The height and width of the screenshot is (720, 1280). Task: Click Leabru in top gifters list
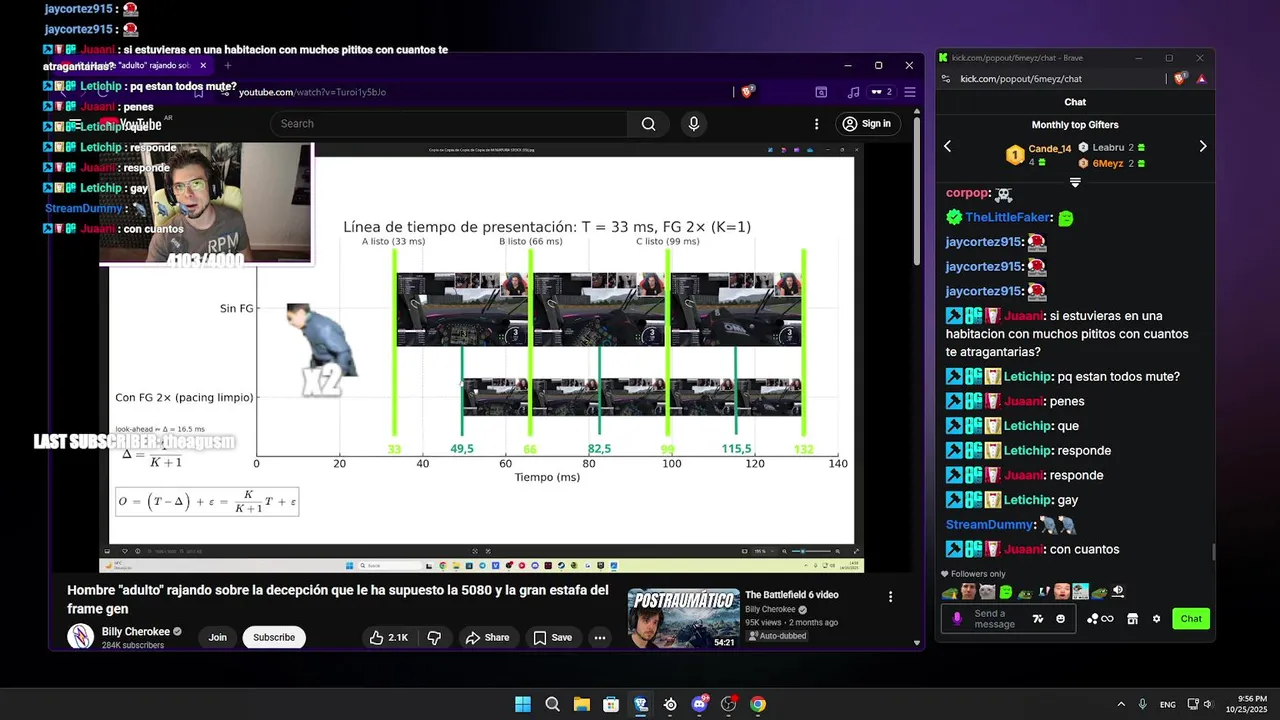coord(1108,147)
